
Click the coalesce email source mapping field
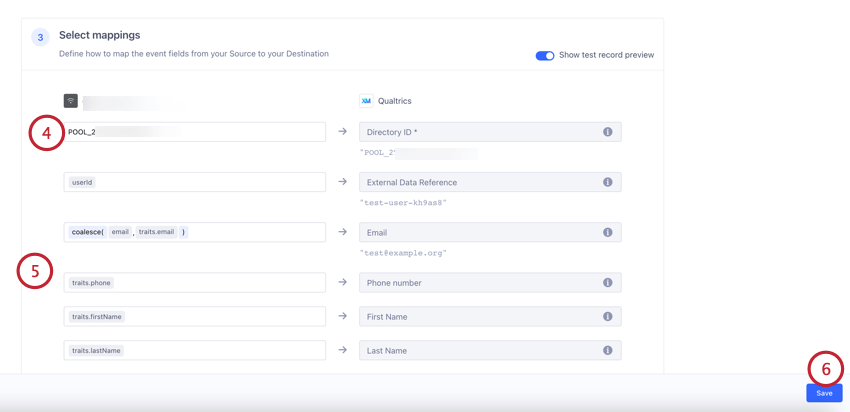click(x=250, y=232)
